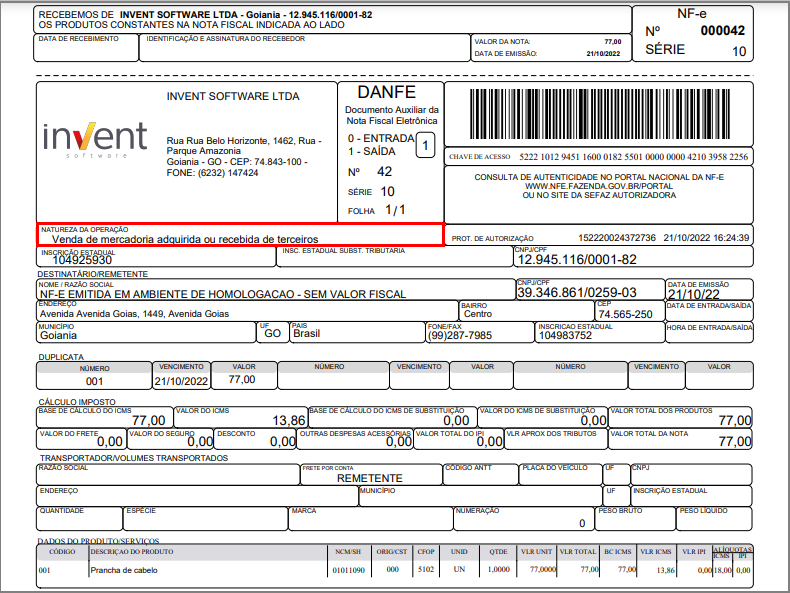Click duplicata number 001
This screenshot has height=593, width=790.
pyautogui.click(x=94, y=381)
